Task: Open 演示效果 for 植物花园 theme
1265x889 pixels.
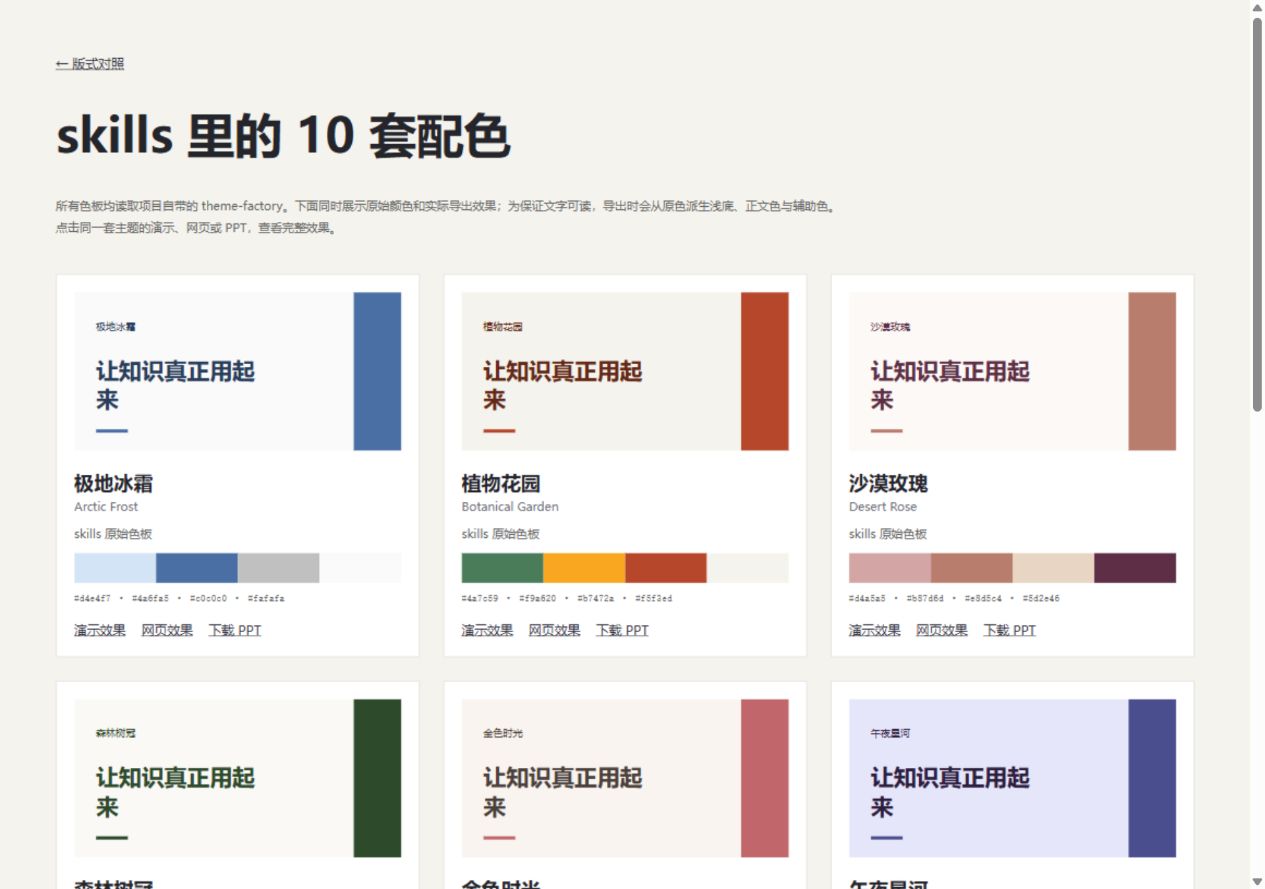Action: (x=487, y=630)
